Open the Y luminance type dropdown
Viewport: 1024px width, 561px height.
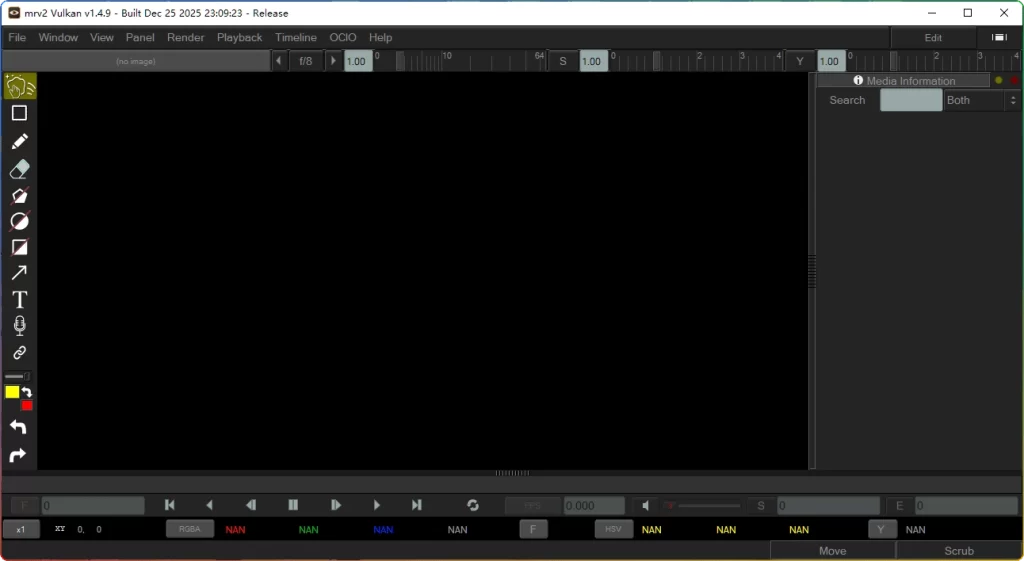pos(881,529)
